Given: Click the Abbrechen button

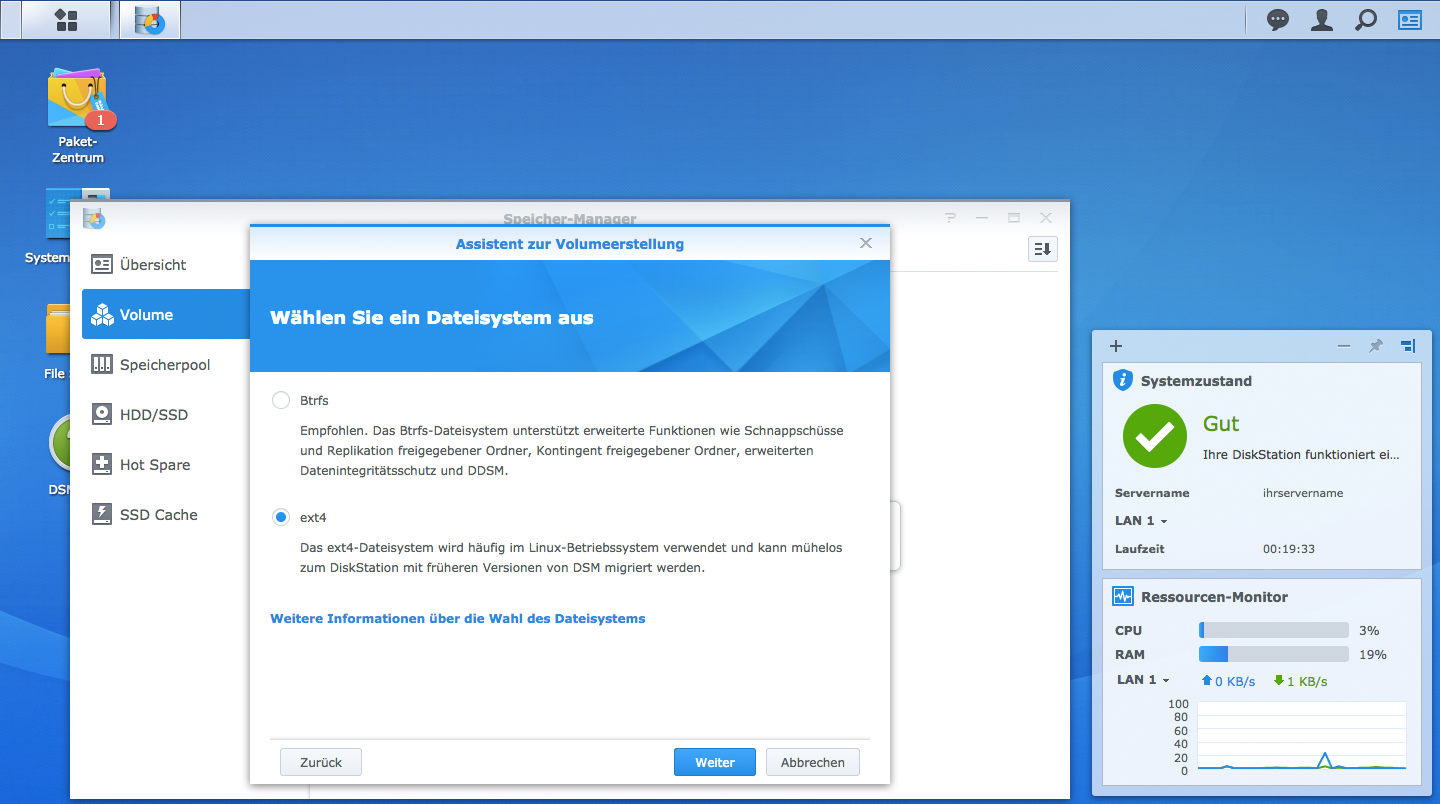Looking at the screenshot, I should [x=812, y=762].
